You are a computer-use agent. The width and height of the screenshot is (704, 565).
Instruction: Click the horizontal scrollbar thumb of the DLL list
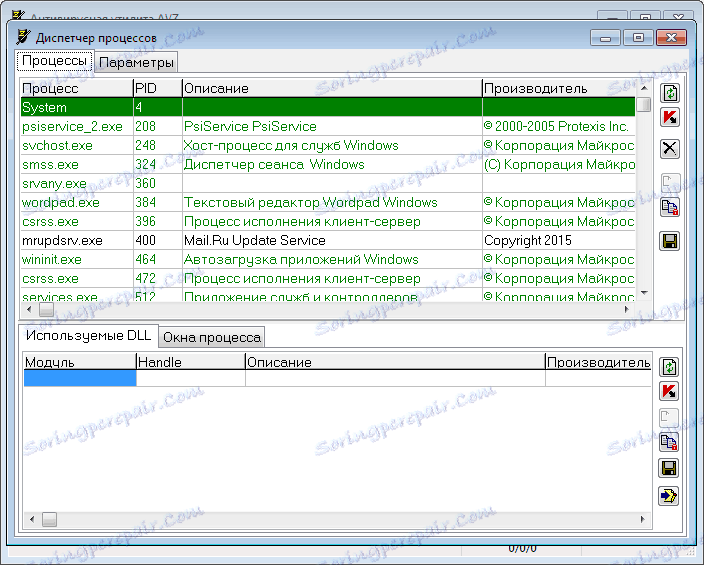pos(49,519)
